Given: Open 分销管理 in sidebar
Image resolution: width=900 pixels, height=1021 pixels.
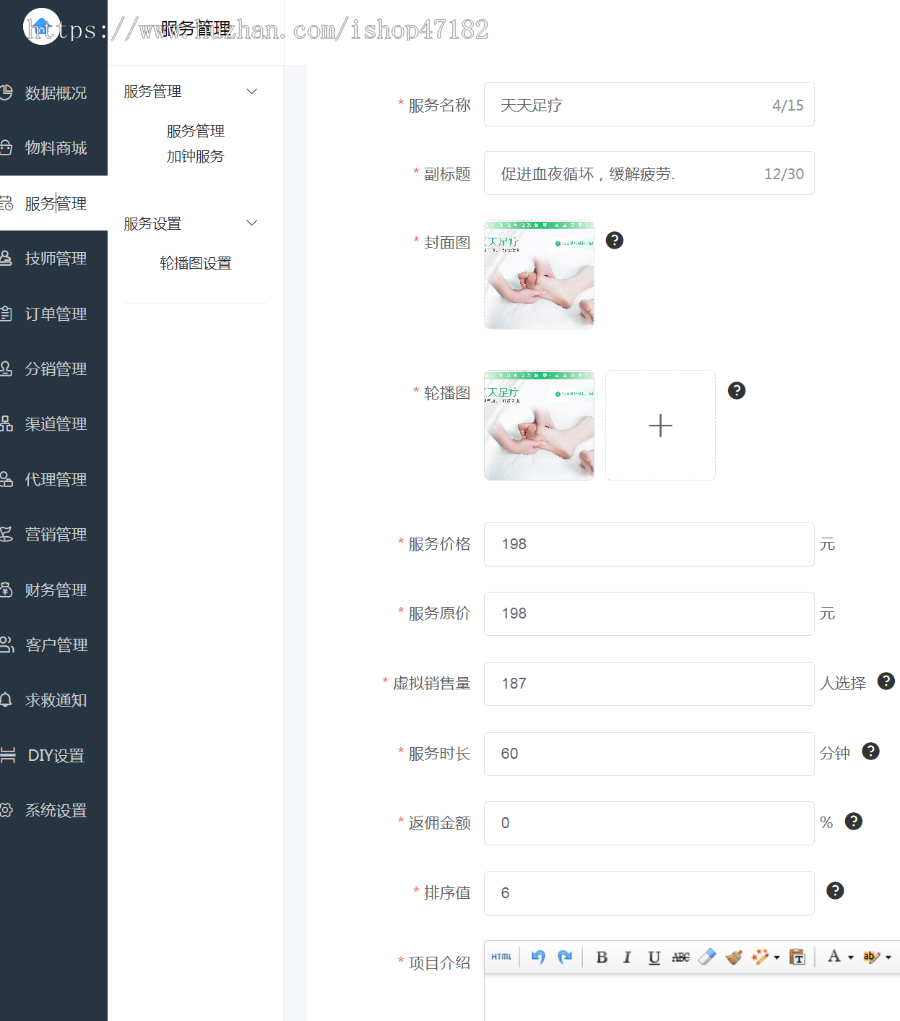Looking at the screenshot, I should click(53, 369).
